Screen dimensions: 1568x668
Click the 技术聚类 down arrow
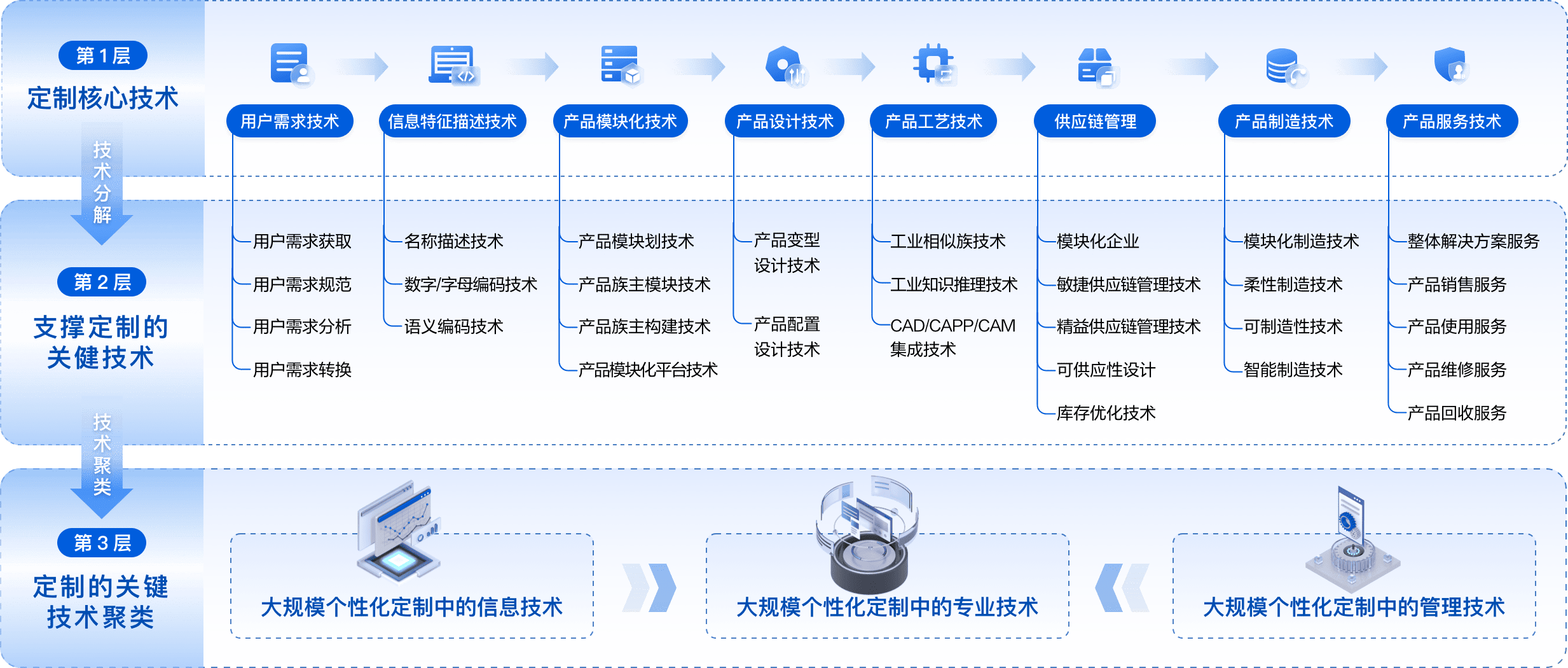click(102, 462)
